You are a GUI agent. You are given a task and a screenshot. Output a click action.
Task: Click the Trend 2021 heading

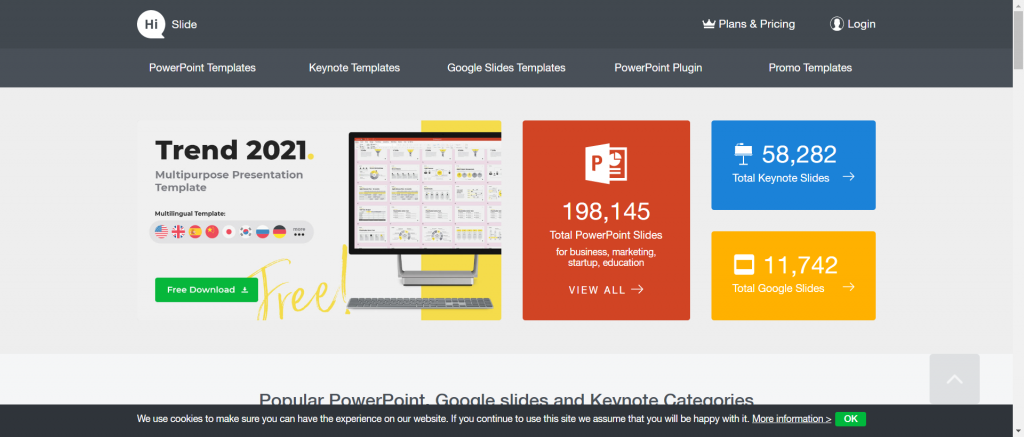[234, 151]
